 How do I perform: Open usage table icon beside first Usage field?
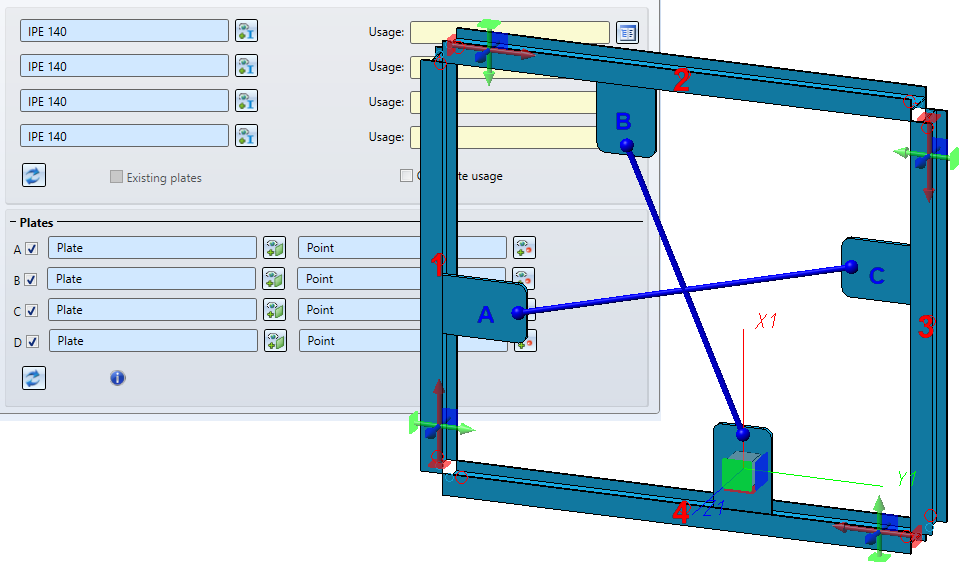click(x=627, y=32)
